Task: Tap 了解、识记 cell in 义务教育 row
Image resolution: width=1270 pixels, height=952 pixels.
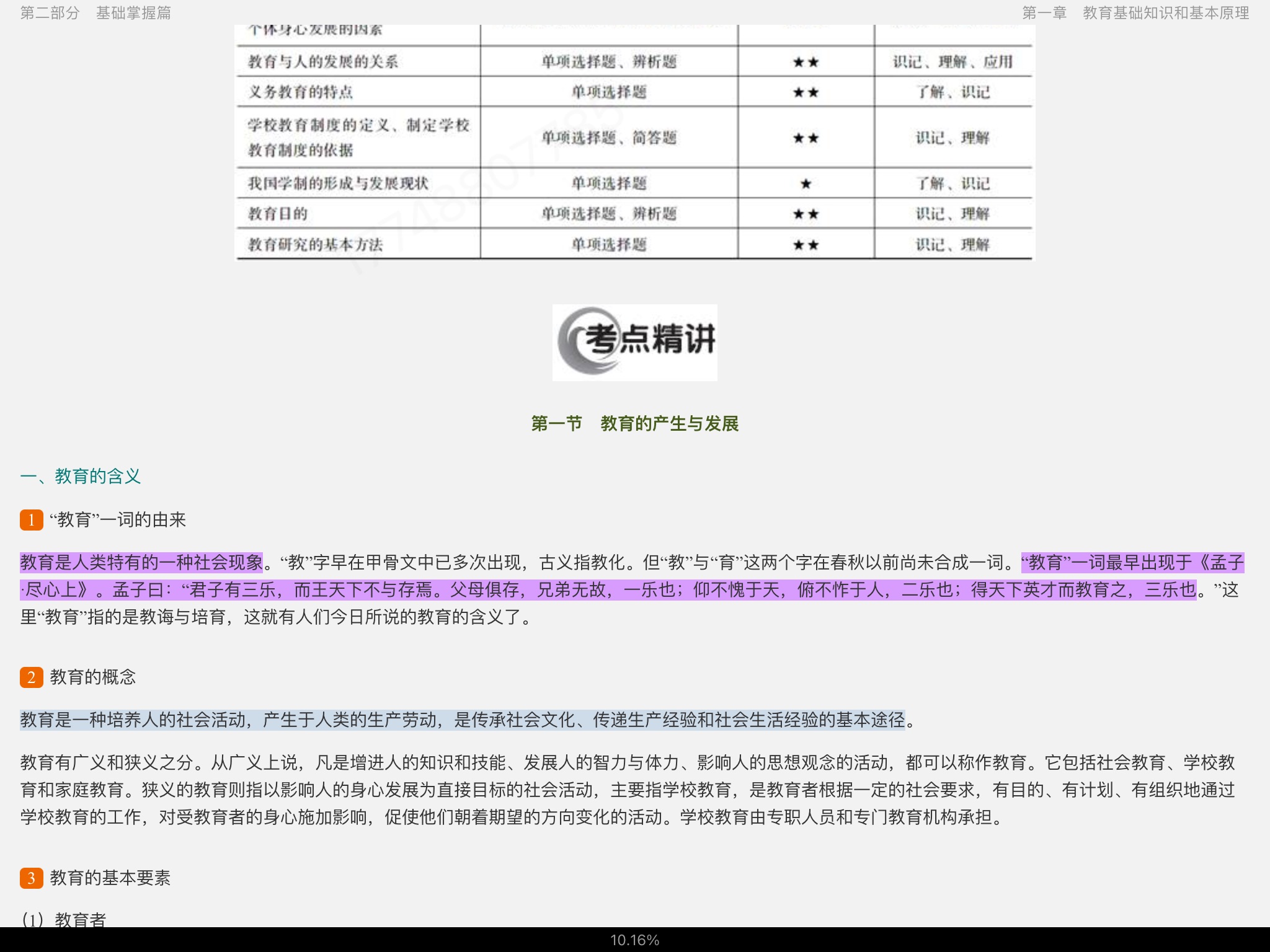Action: click(953, 92)
